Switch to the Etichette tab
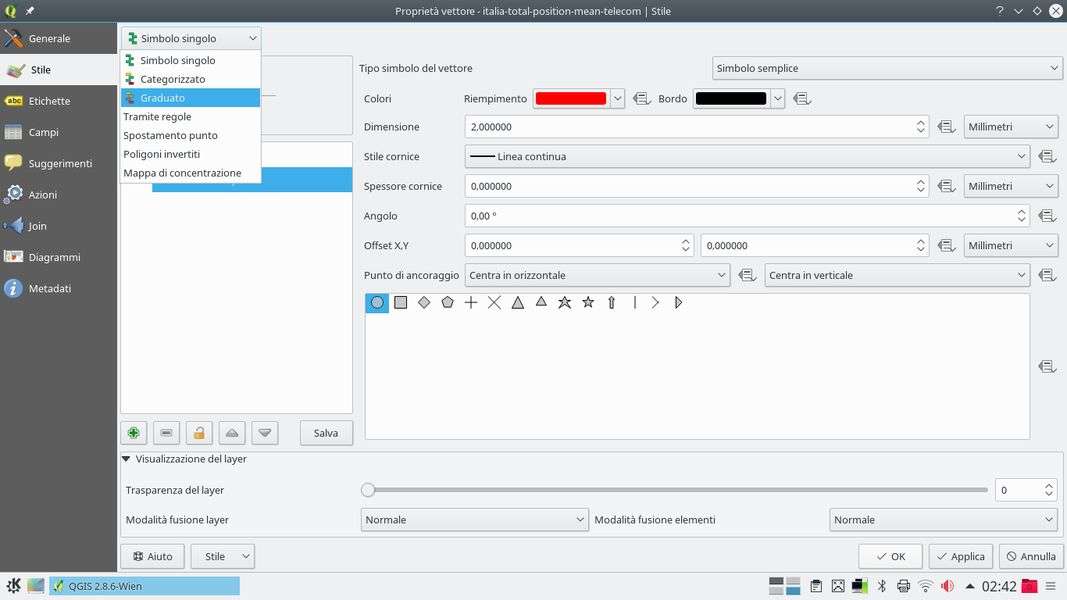 49,101
